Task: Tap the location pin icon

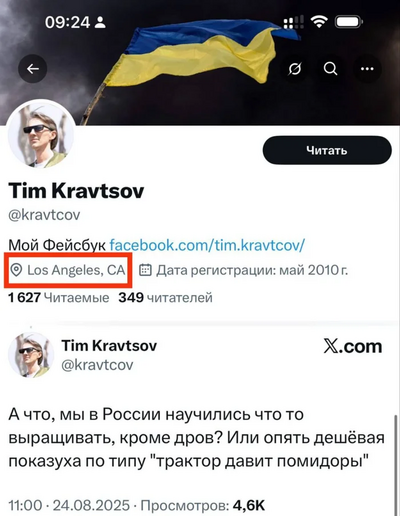Action: pyautogui.click(x=16, y=270)
